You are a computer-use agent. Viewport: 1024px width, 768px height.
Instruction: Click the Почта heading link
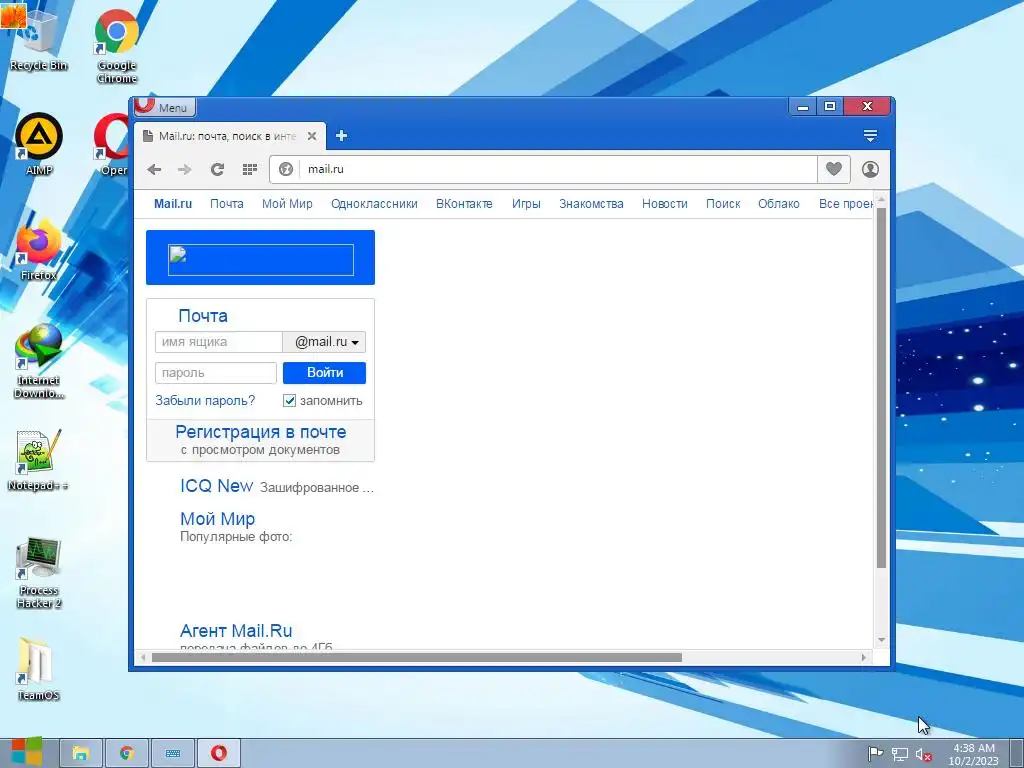(203, 316)
